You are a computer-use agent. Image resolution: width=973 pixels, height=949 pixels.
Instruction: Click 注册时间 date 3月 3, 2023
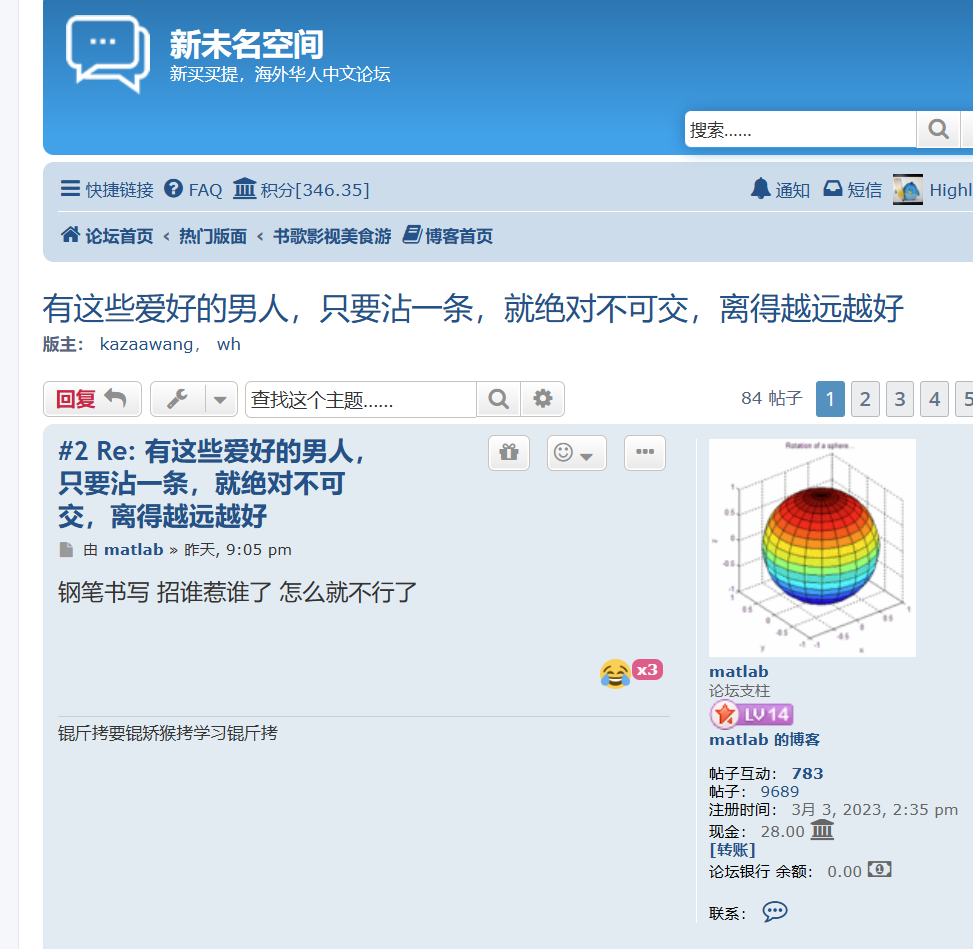(x=874, y=810)
